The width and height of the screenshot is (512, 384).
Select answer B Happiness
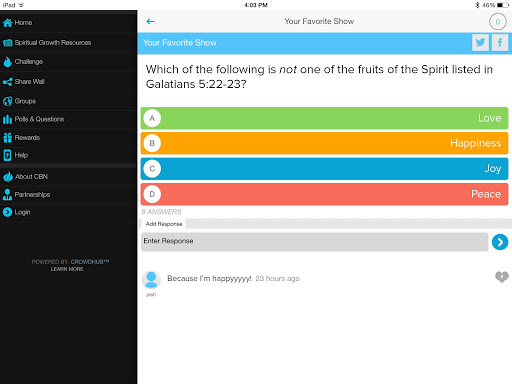coord(324,143)
